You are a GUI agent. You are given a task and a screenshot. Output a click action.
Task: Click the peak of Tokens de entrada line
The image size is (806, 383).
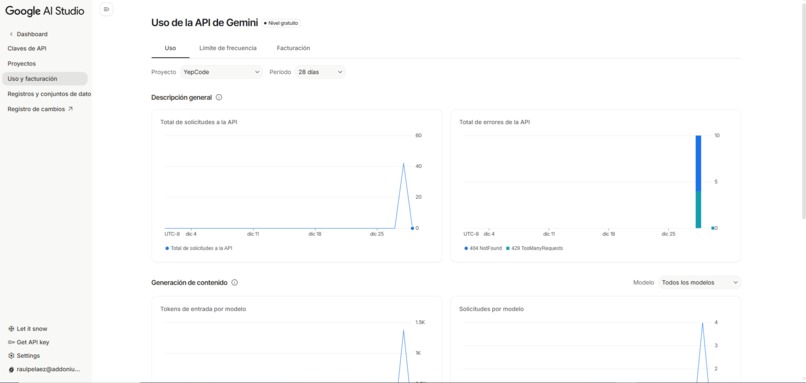click(404, 331)
